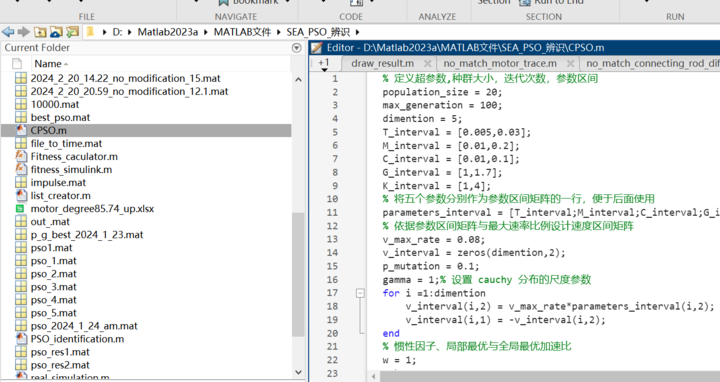Click code line 'p_mutation = 0.1;'
The image size is (720, 382).
[431, 266]
